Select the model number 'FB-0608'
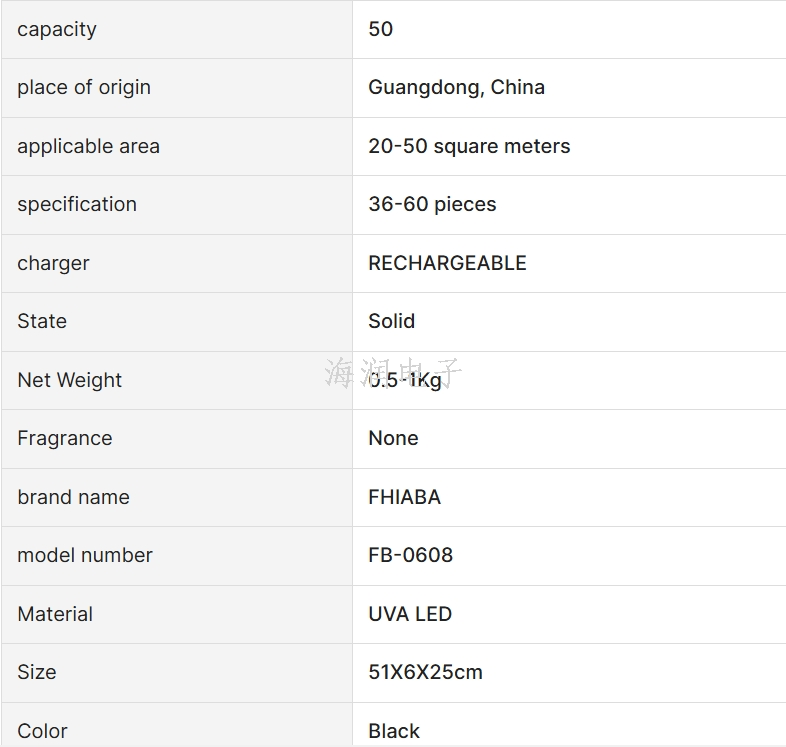This screenshot has width=786, height=747. click(410, 555)
